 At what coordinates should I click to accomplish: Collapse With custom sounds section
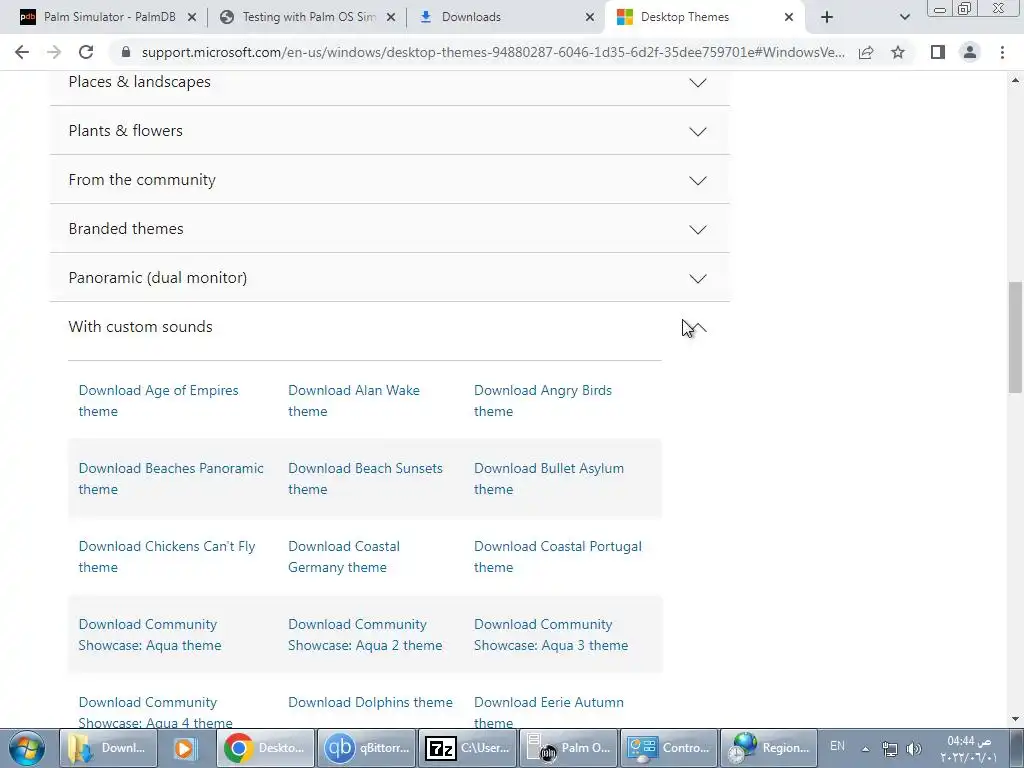point(389,327)
